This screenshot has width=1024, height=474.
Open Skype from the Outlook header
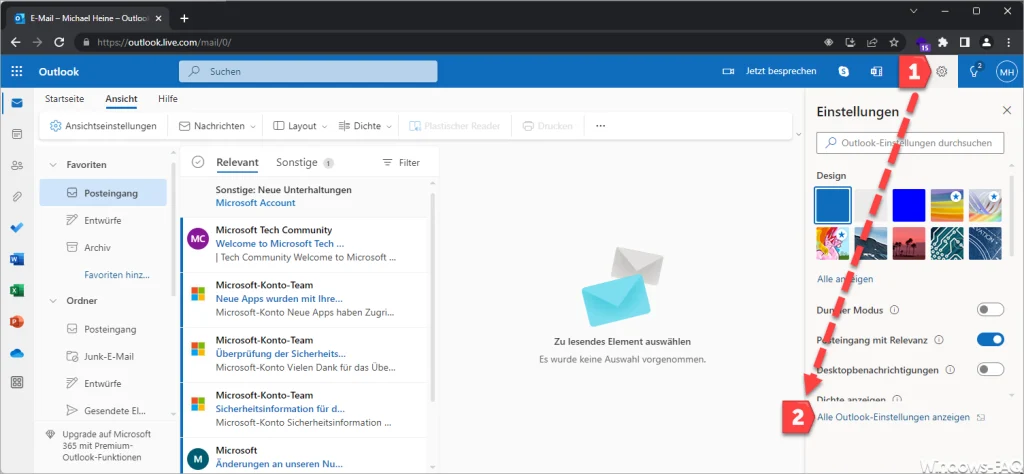coord(844,72)
